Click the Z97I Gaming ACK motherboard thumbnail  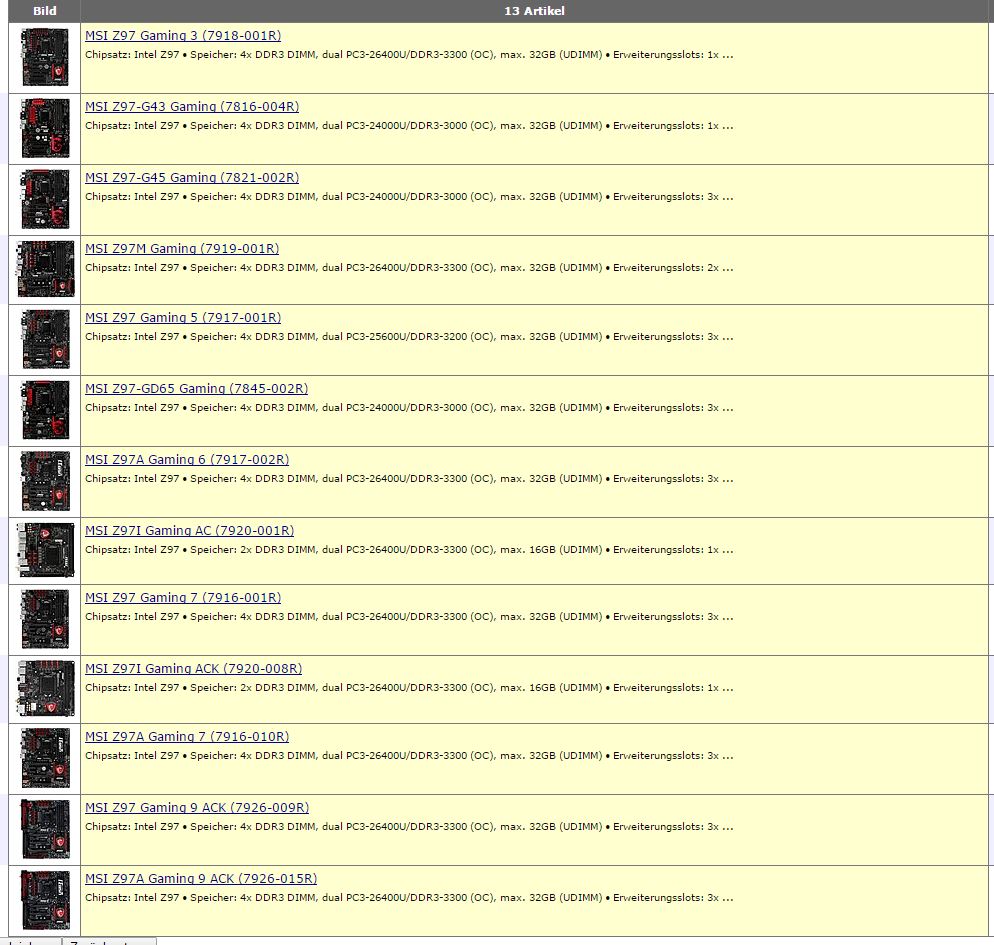[x=45, y=689]
